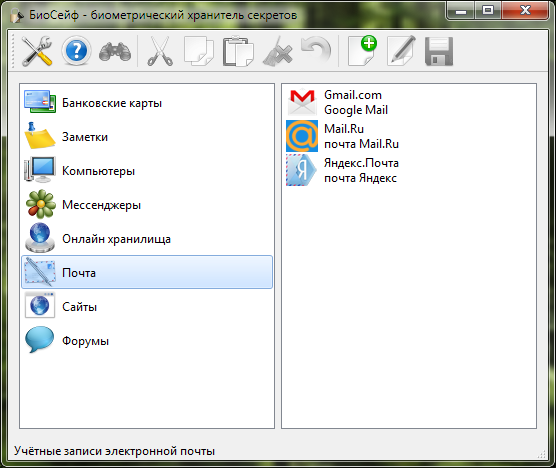Viewport: 556px width, 468px height.
Task: Click the pencil edit record icon
Action: click(401, 51)
